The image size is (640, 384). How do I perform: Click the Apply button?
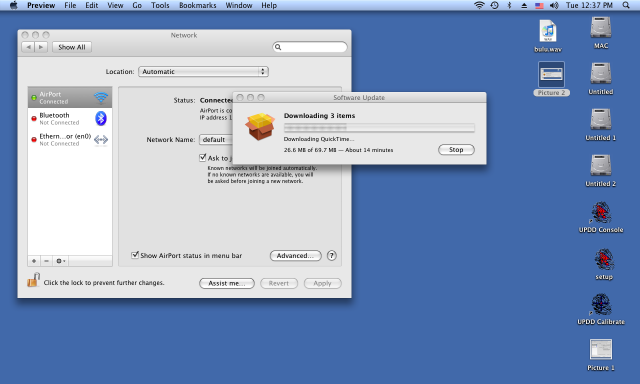[322, 283]
